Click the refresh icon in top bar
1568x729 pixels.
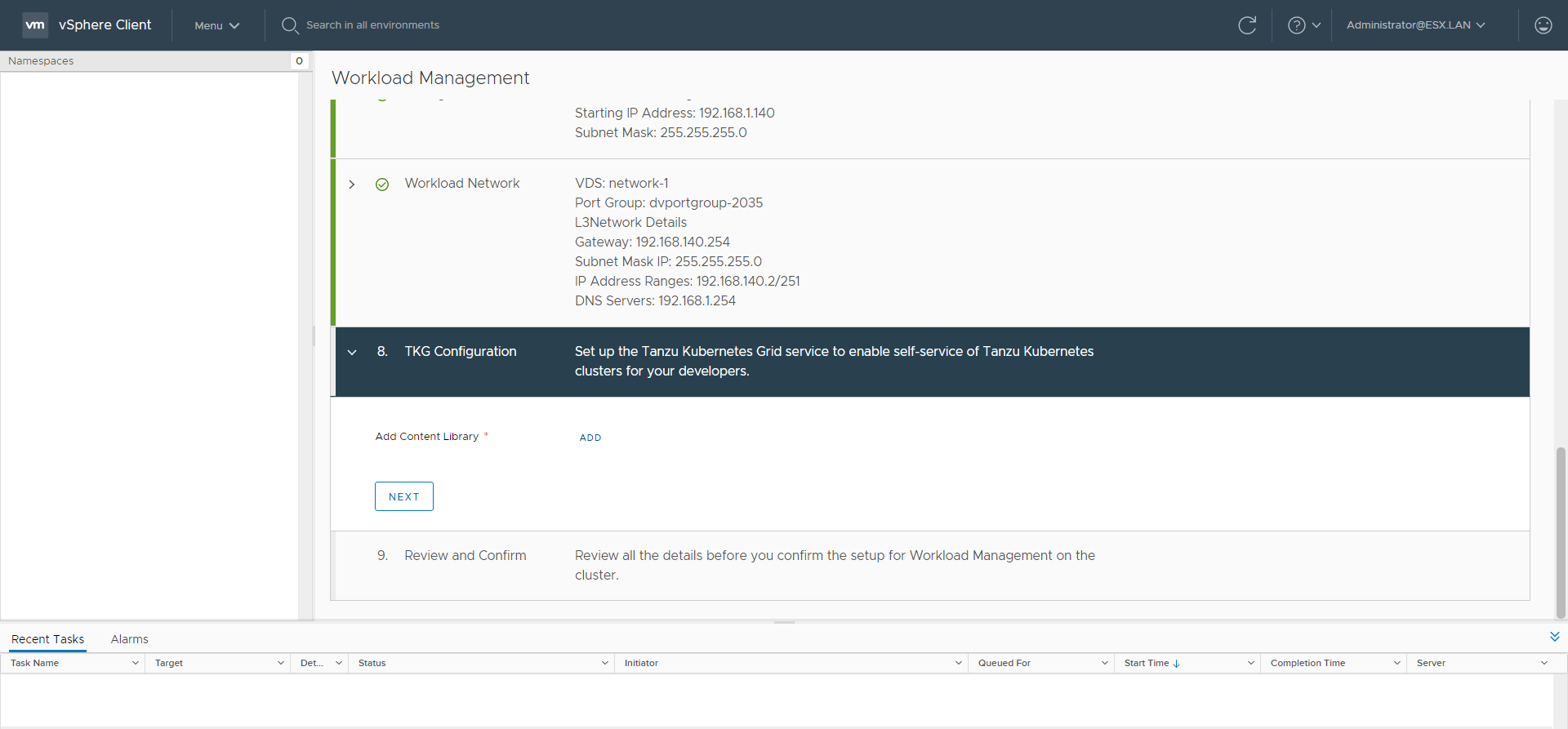pos(1247,25)
